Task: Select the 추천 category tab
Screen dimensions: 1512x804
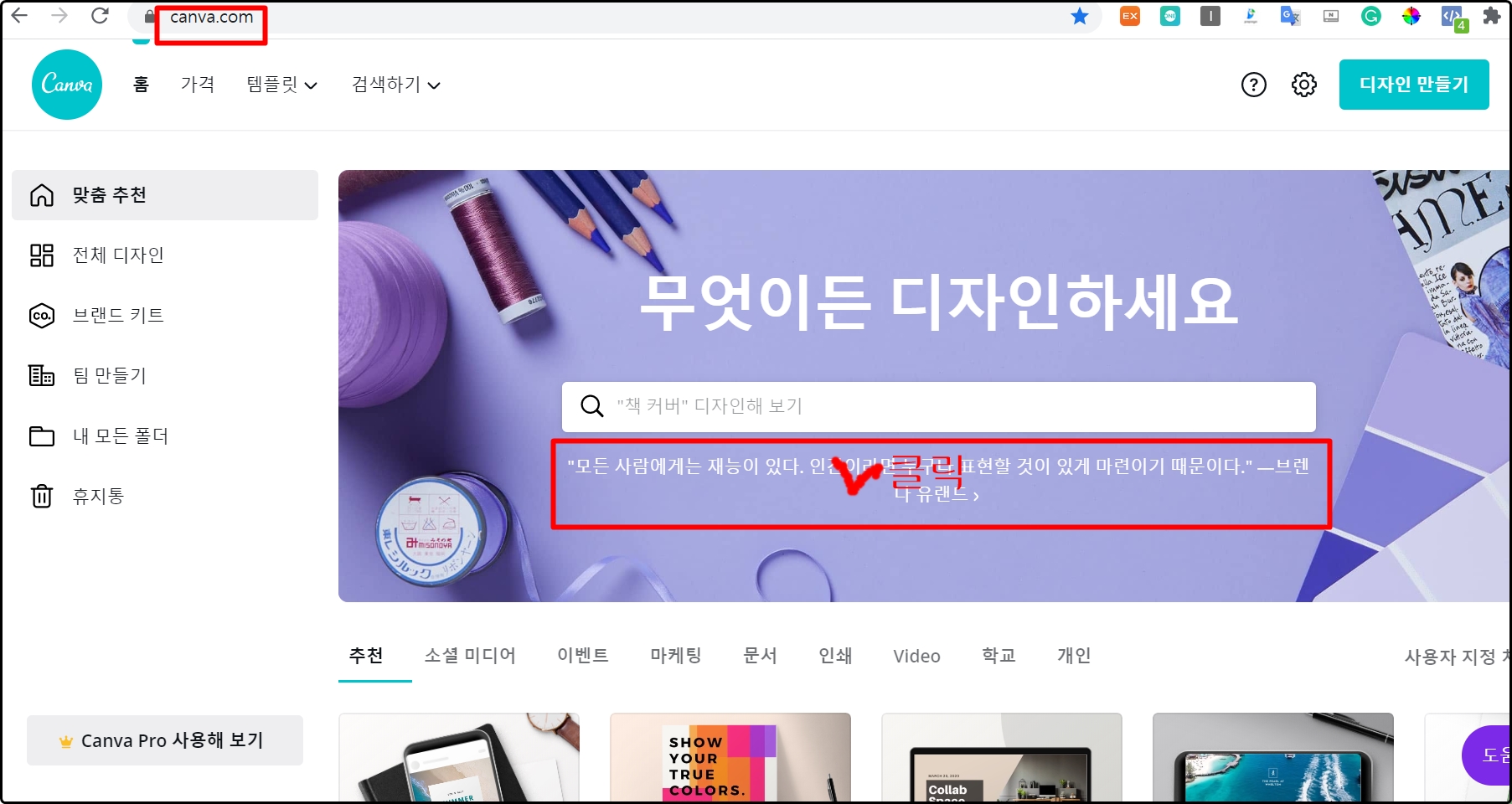Action: click(366, 656)
